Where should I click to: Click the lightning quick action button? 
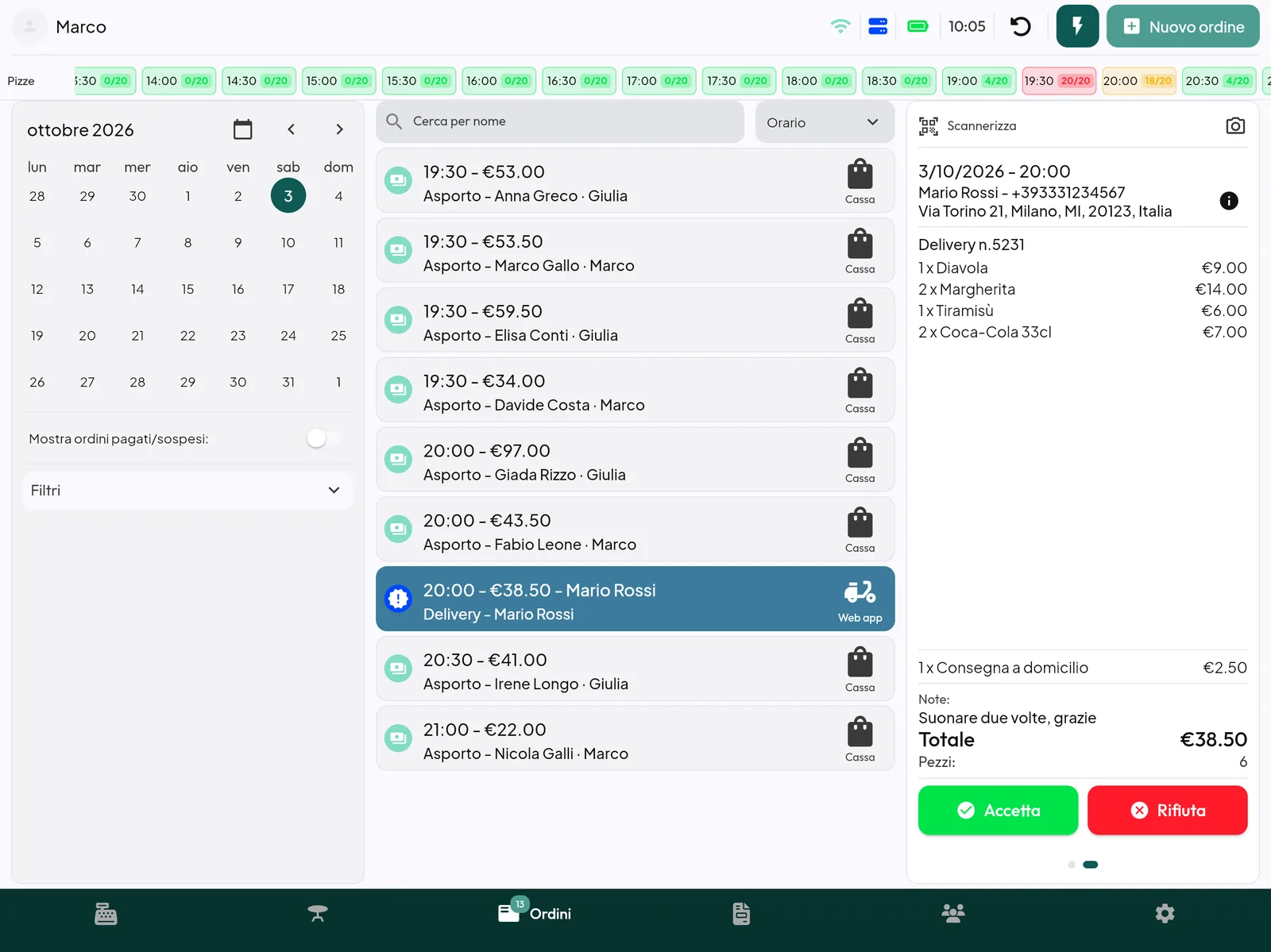[x=1077, y=26]
